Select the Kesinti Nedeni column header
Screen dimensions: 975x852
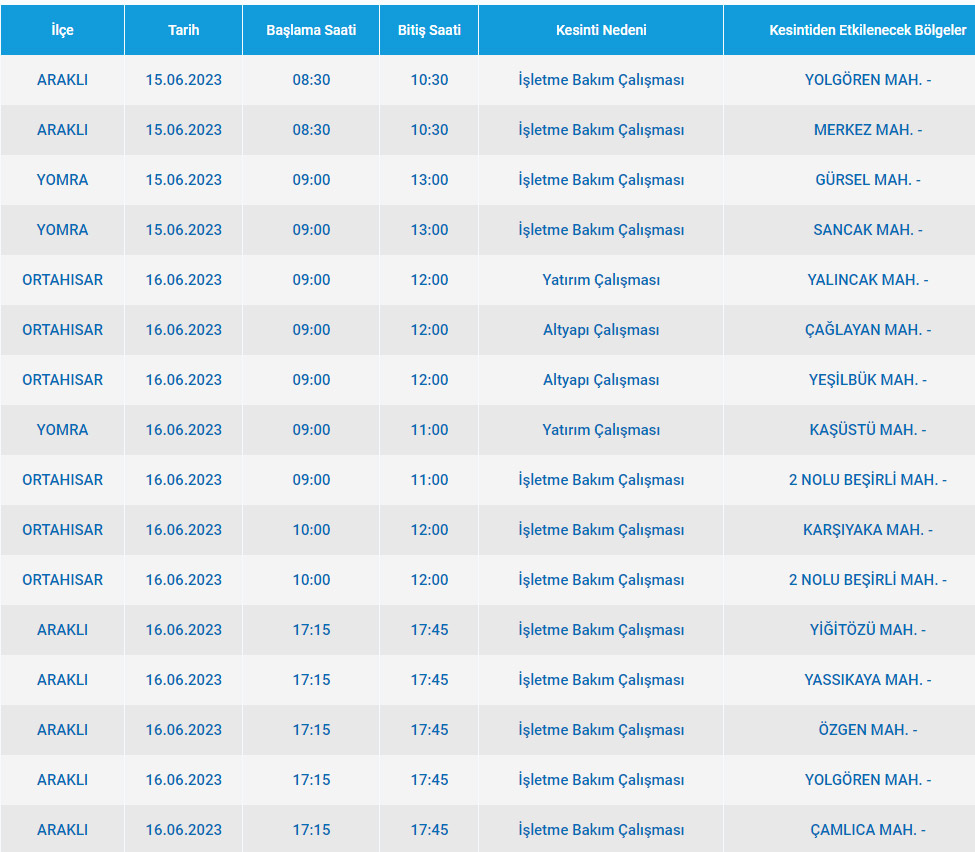tap(601, 30)
